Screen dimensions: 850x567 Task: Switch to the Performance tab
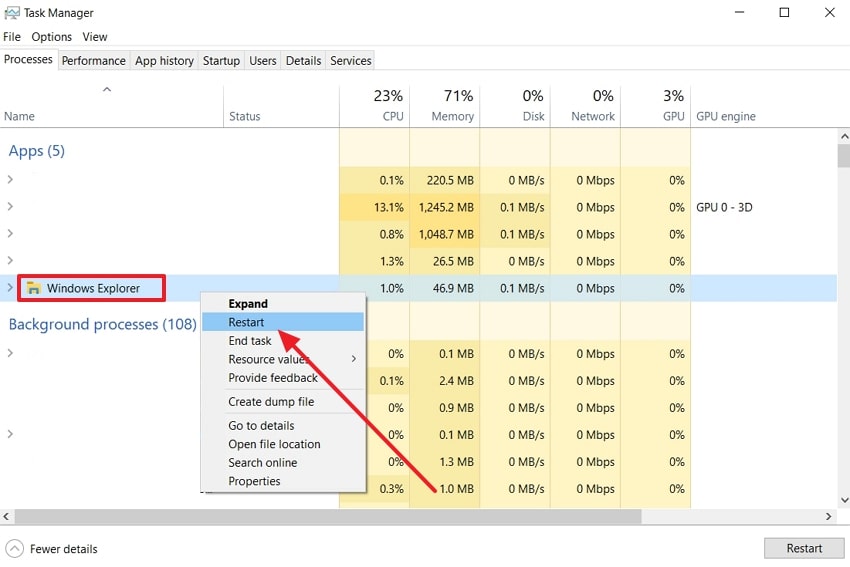point(93,61)
